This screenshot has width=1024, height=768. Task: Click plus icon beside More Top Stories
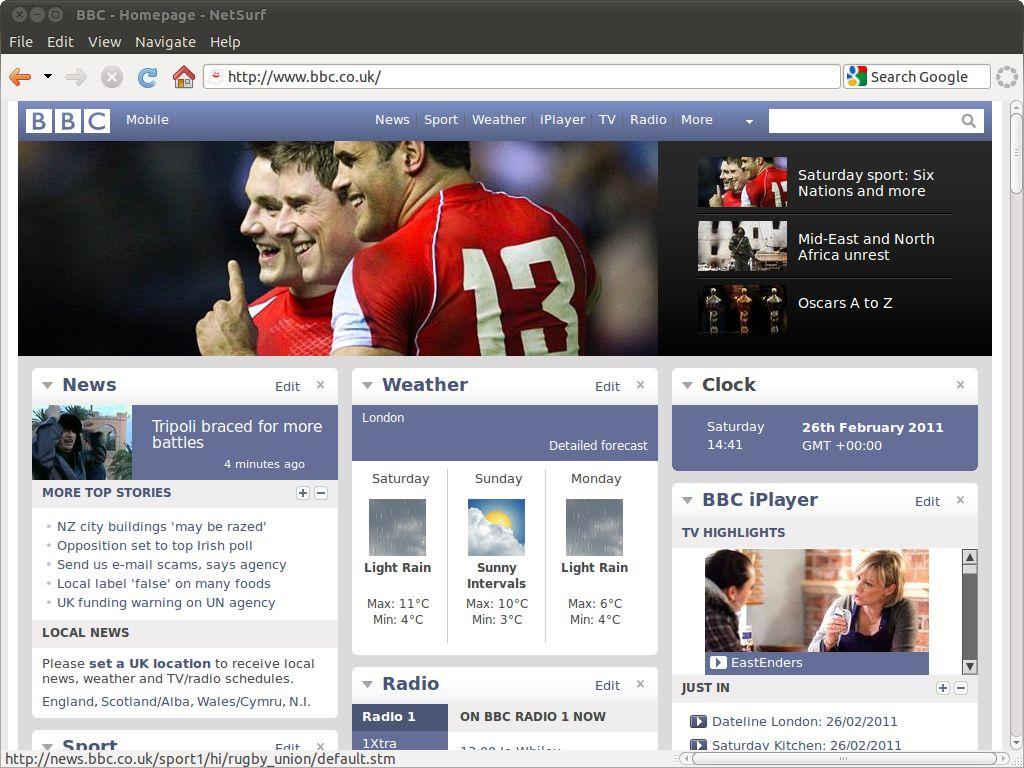pos(302,493)
